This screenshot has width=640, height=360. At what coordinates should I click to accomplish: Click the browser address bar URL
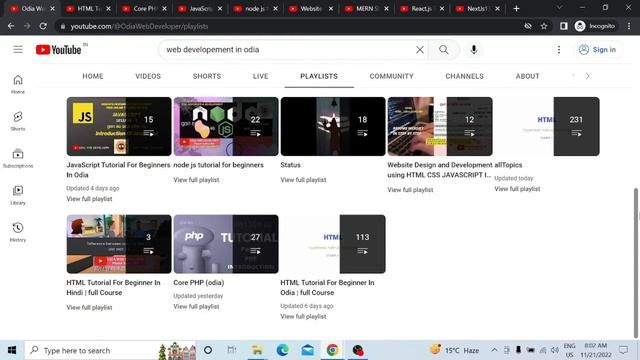coord(139,26)
